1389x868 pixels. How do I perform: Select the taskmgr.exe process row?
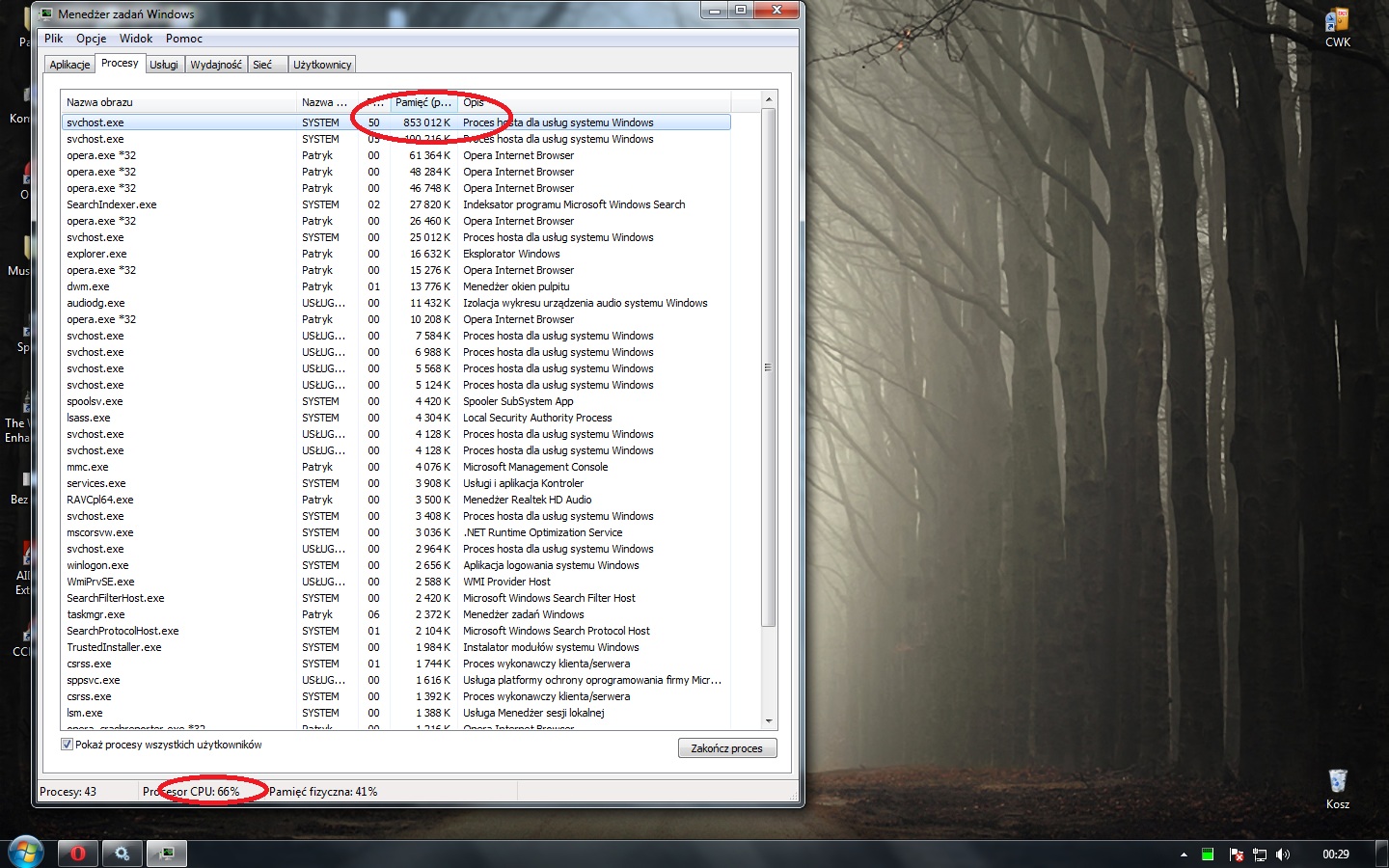tap(395, 614)
